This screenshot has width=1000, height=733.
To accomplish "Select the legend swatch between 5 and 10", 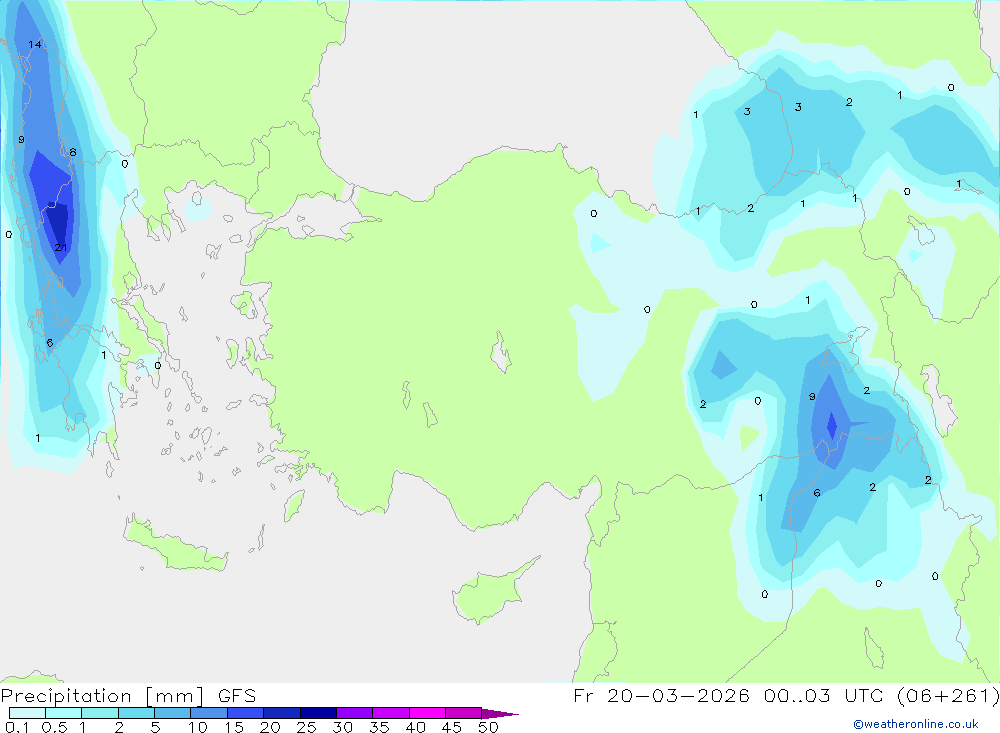I will pos(172,713).
